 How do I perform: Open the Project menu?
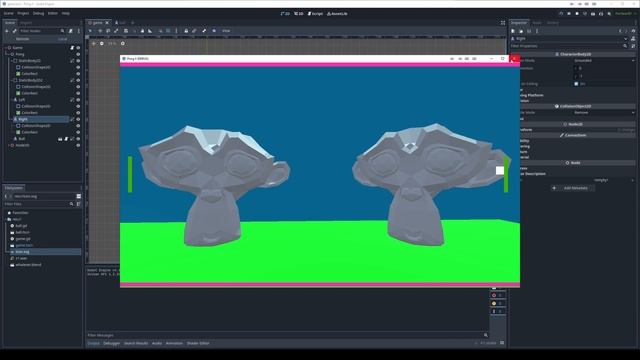pos(23,13)
